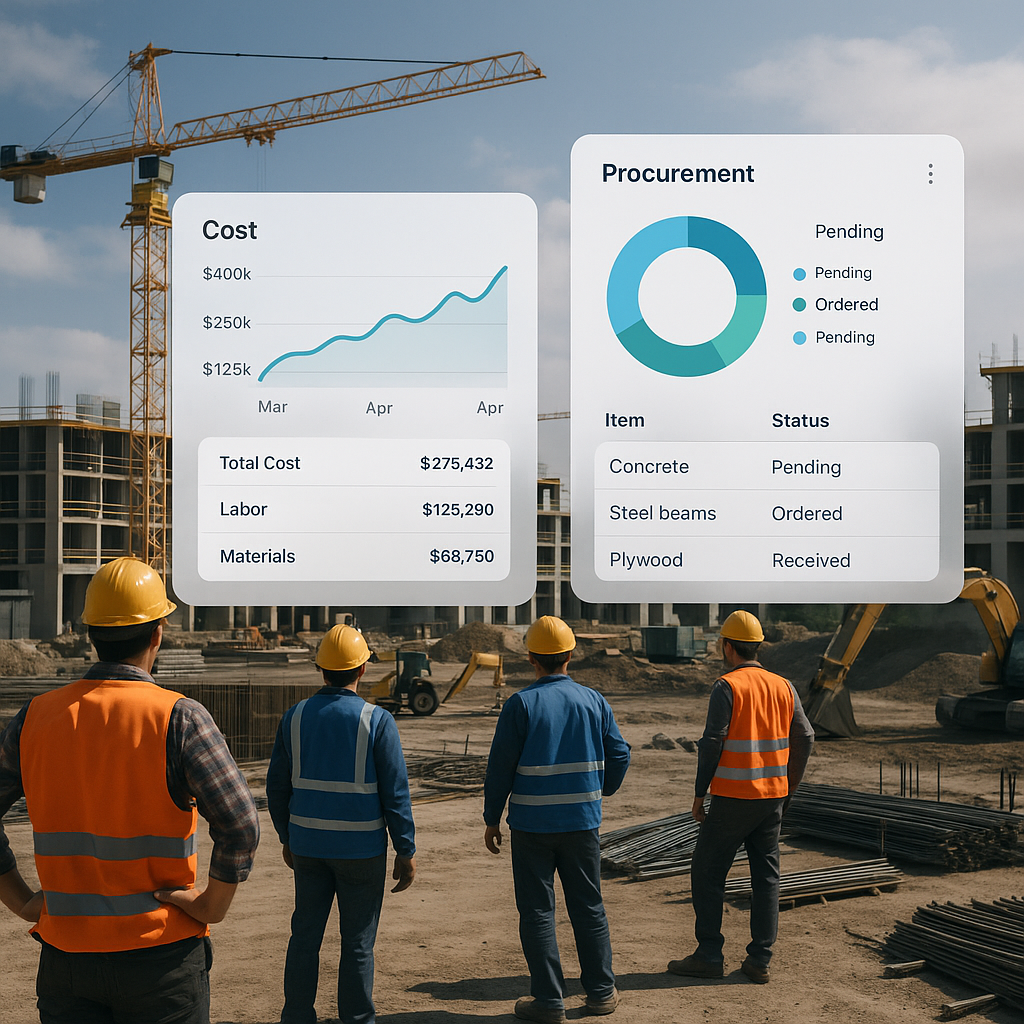Screen dimensions: 1024x1024
Task: Click the $125,290 labor value
Action: point(458,510)
